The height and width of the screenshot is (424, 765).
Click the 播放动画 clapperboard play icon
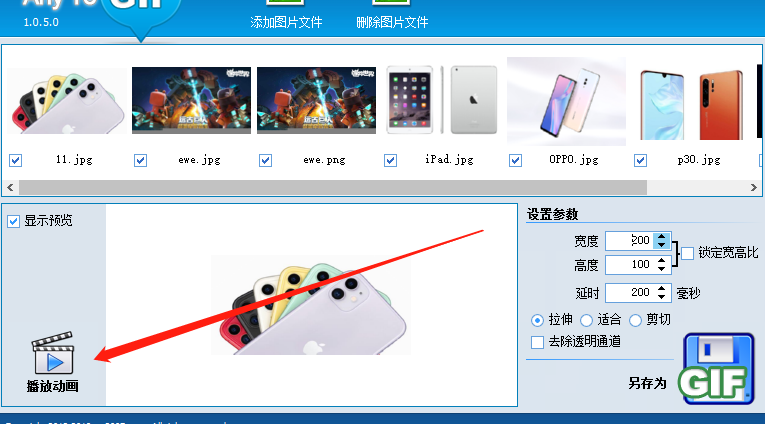point(53,353)
